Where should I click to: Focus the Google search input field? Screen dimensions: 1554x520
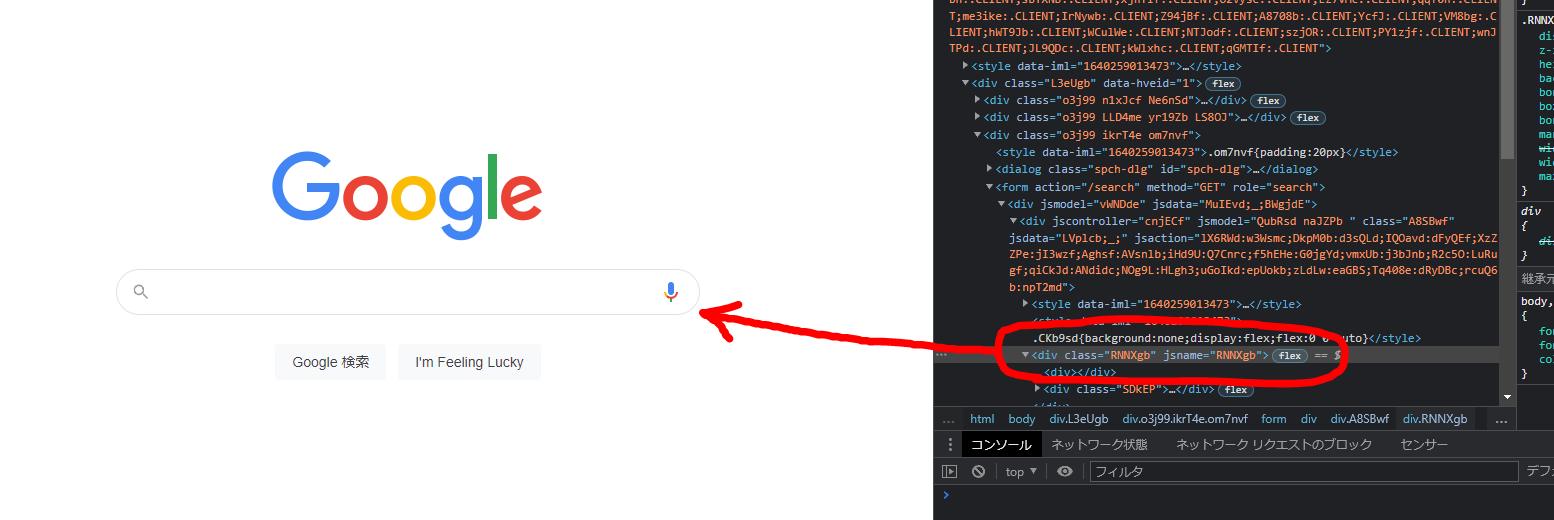tap(408, 292)
